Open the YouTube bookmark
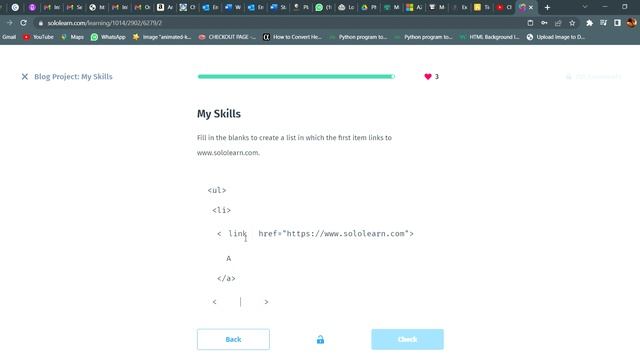Screen dimensions: 640x360 pos(38,37)
